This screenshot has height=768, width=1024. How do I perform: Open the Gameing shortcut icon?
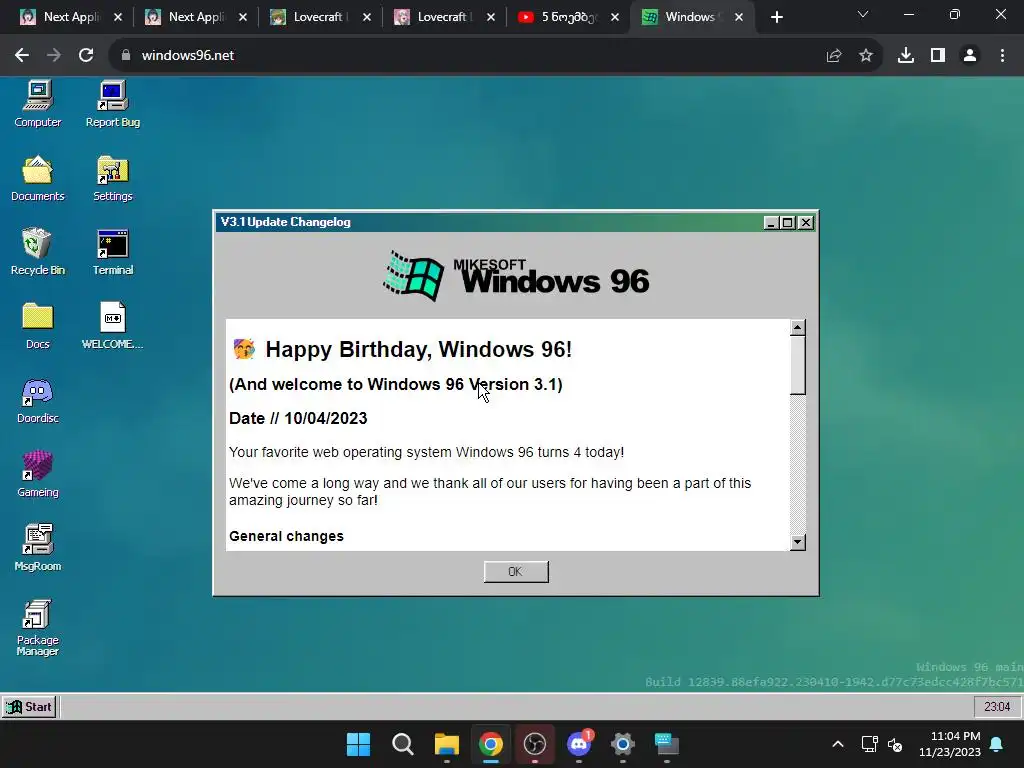point(38,473)
